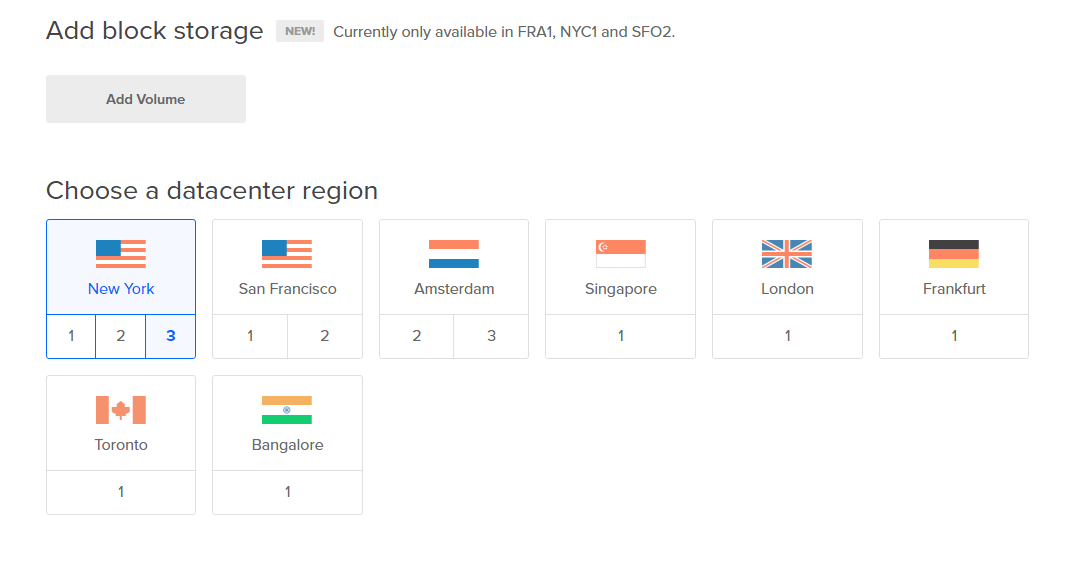Click the London UK flag icon
This screenshot has height=563, width=1073.
[x=787, y=254]
